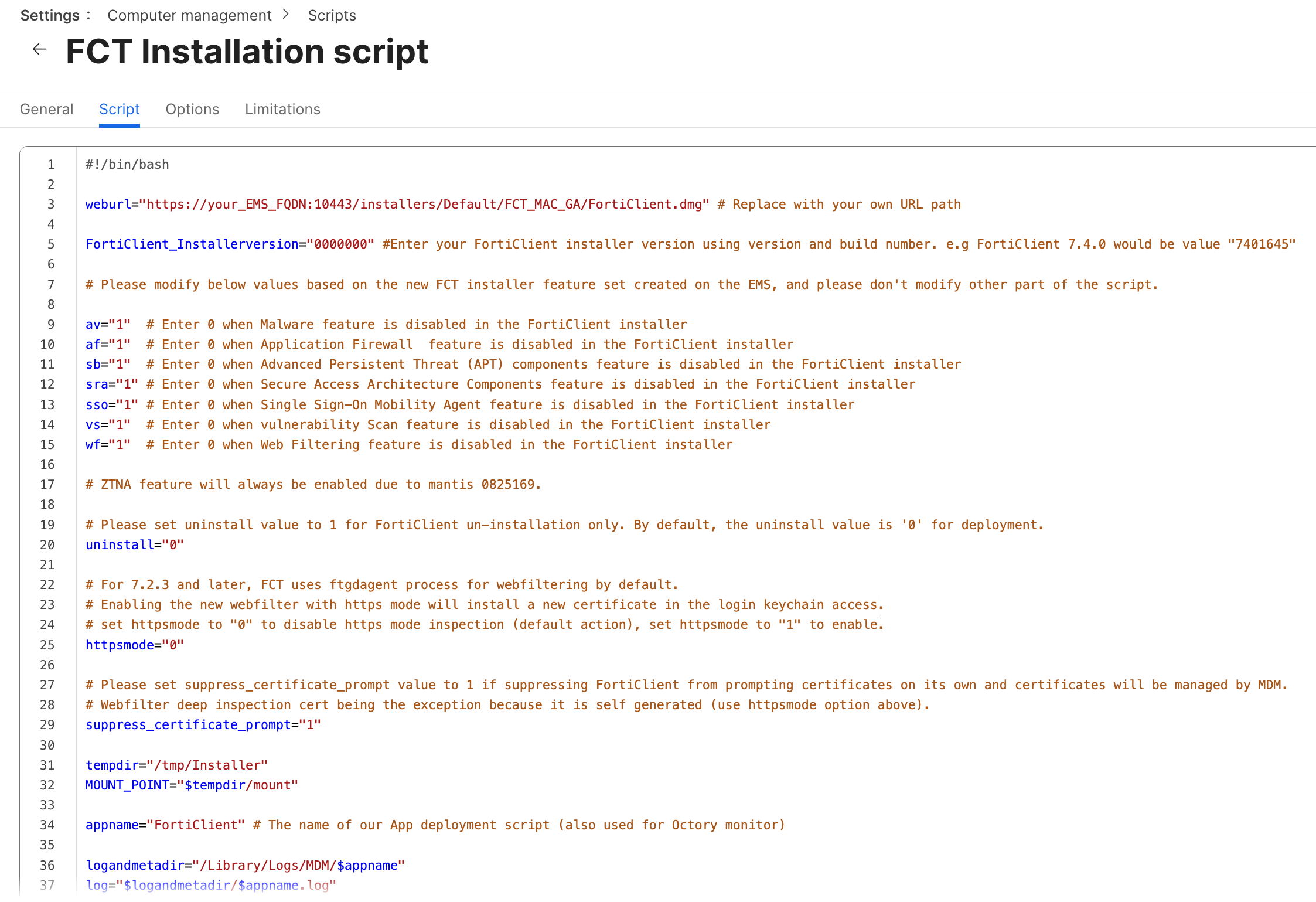
Task: Click line number 20 in the gutter
Action: (x=47, y=545)
